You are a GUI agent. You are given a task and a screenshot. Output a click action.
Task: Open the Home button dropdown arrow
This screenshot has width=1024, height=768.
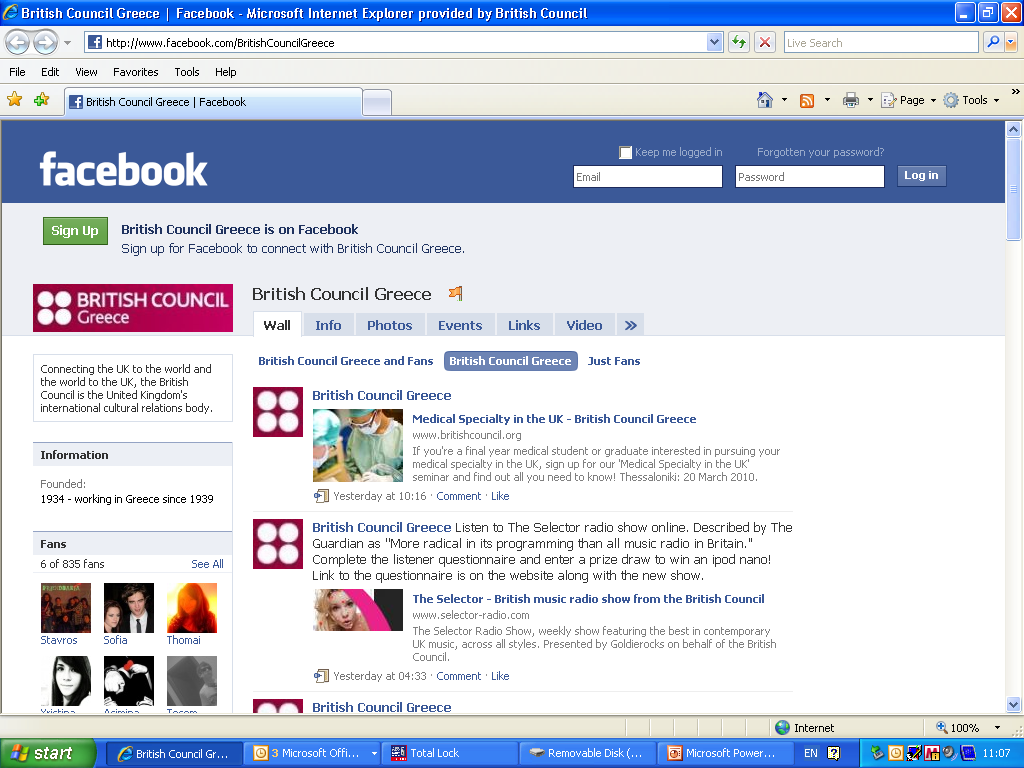[784, 100]
